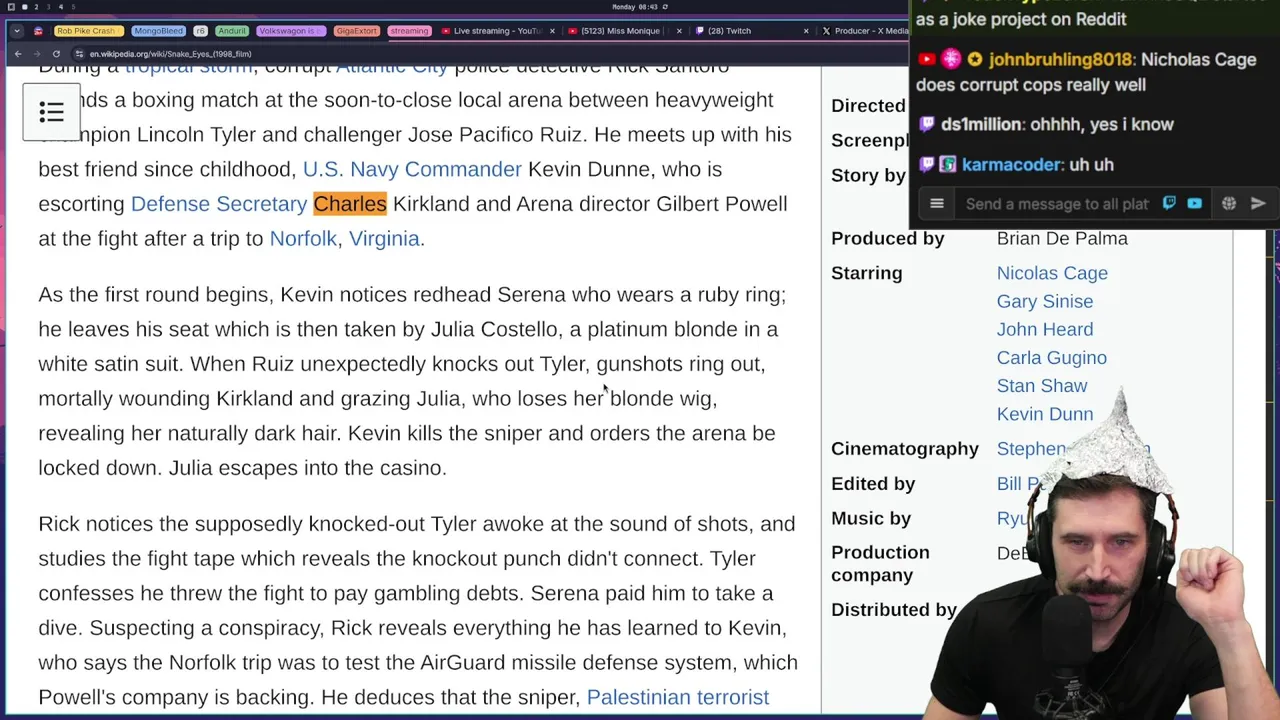This screenshot has height=720, width=1280.
Task: Click karmacoder's subscriber badge icon
Action: pyautogui.click(x=948, y=164)
